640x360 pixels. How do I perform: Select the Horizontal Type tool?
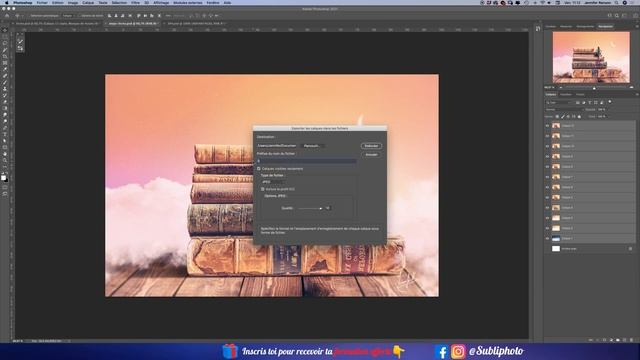pos(5,134)
